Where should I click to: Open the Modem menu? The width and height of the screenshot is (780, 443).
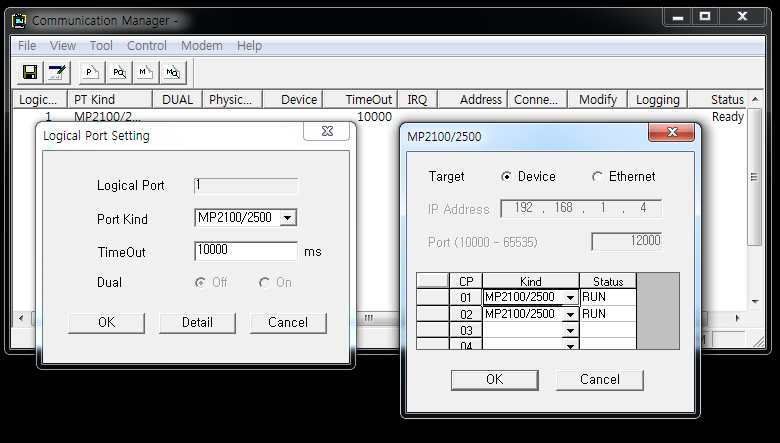[201, 46]
